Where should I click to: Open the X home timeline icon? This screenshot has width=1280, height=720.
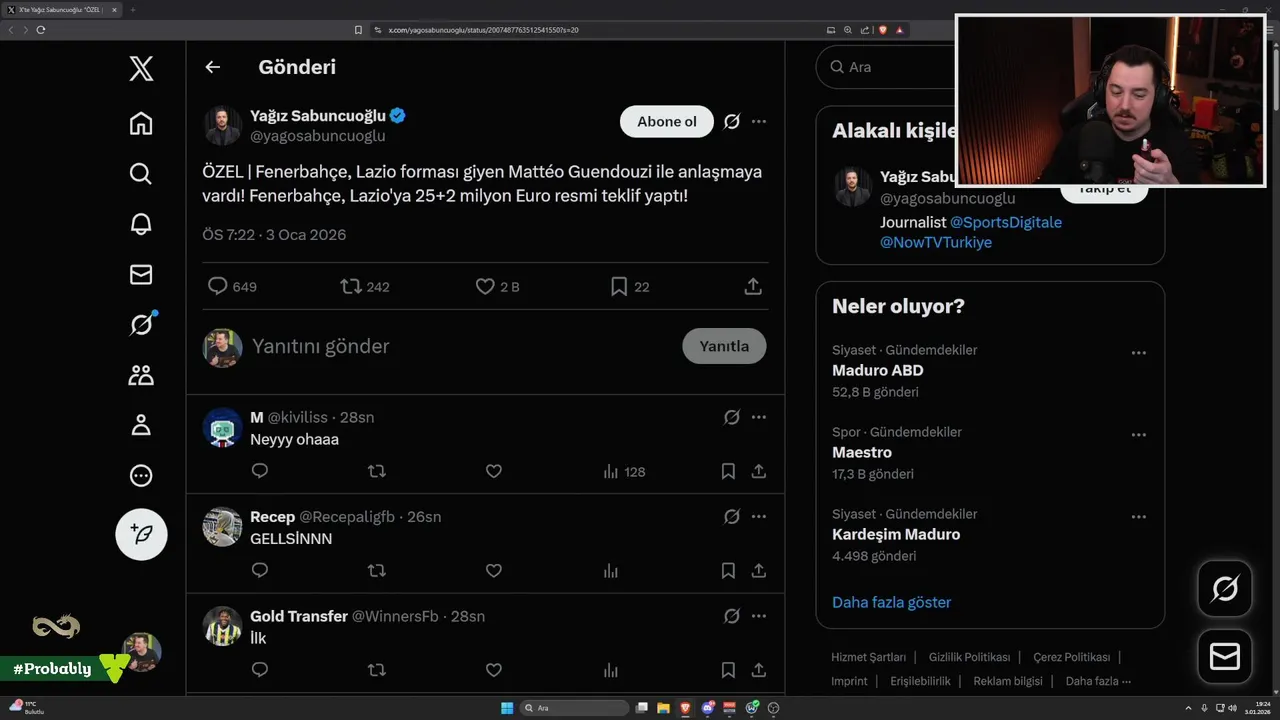[141, 123]
